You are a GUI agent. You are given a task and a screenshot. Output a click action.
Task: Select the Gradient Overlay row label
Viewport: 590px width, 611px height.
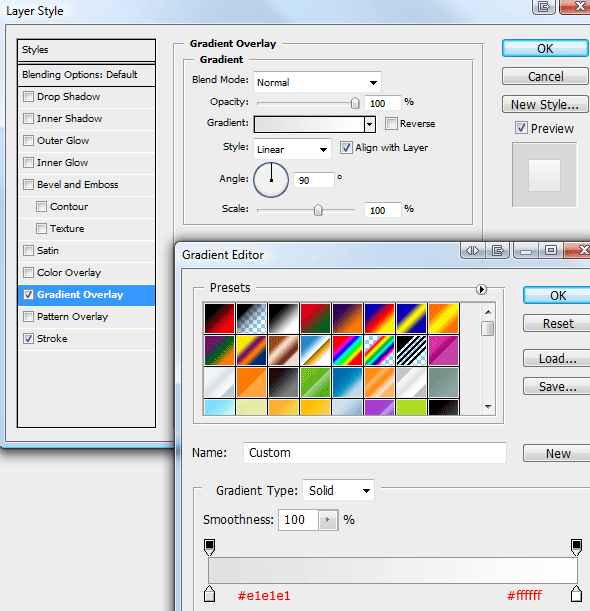coord(80,295)
